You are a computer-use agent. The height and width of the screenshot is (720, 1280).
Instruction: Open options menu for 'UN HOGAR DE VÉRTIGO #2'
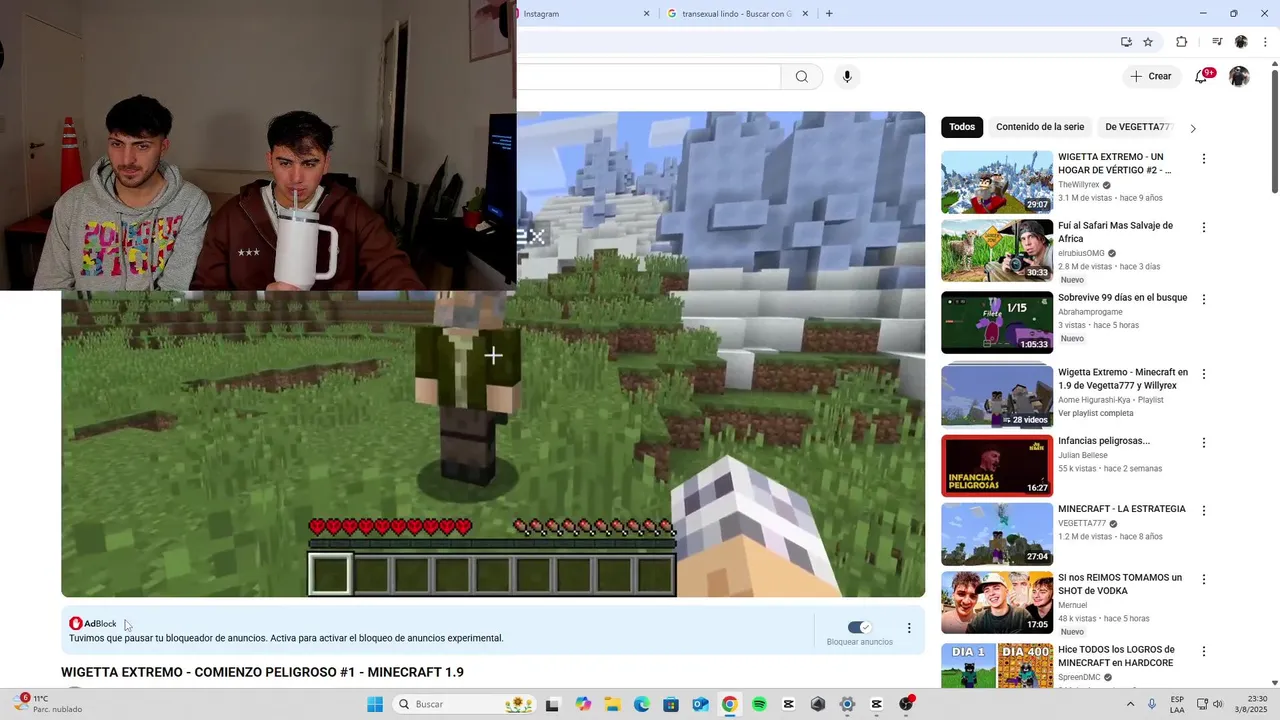[x=1204, y=159]
